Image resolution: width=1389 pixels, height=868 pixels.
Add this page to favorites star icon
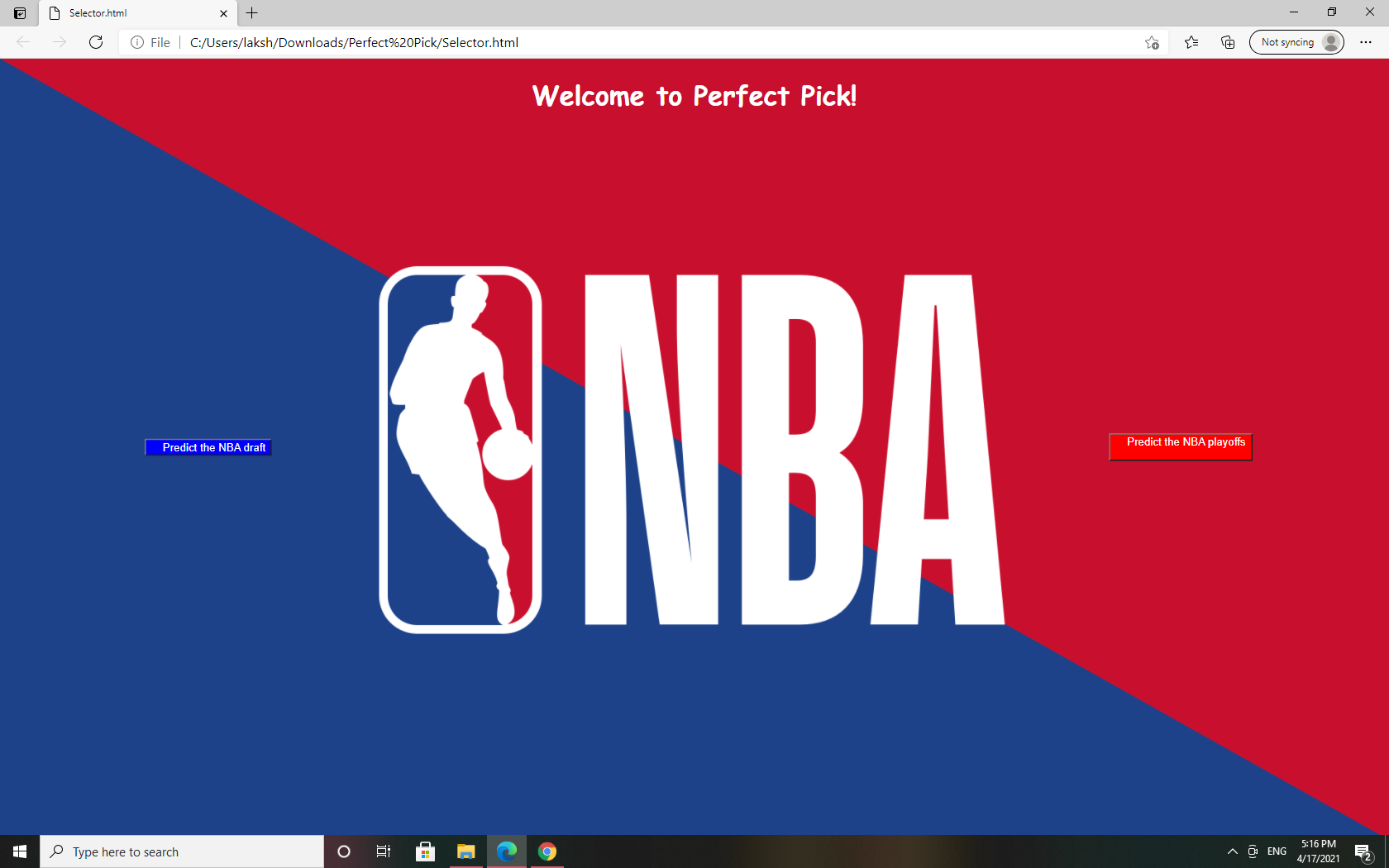1152,42
